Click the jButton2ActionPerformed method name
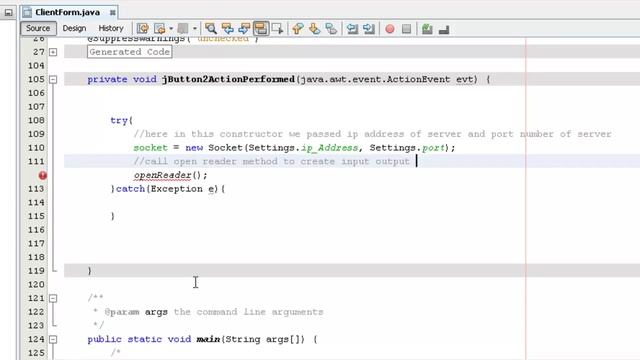The height and width of the screenshot is (360, 640). (x=228, y=79)
